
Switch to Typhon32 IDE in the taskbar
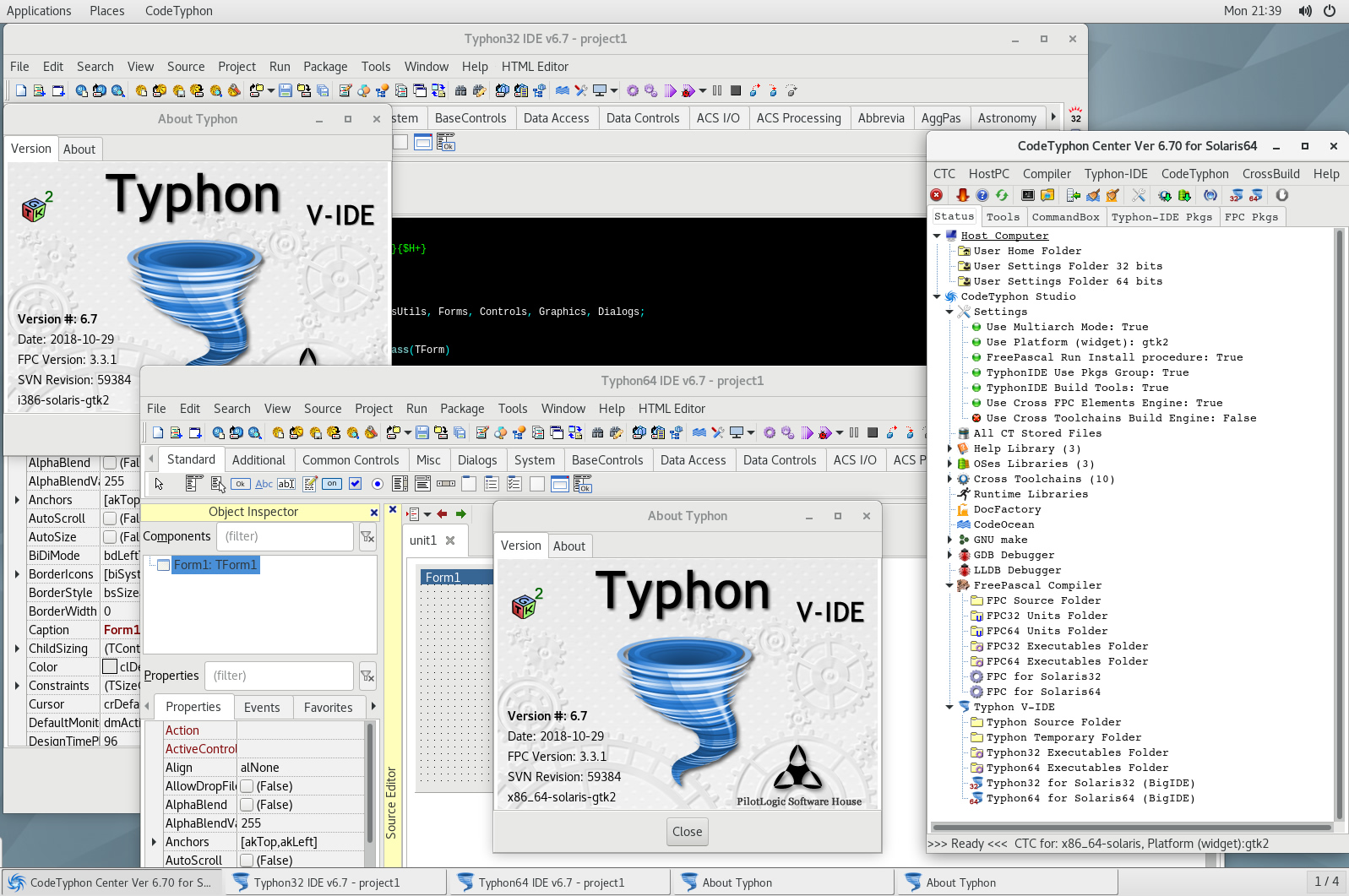(x=335, y=882)
